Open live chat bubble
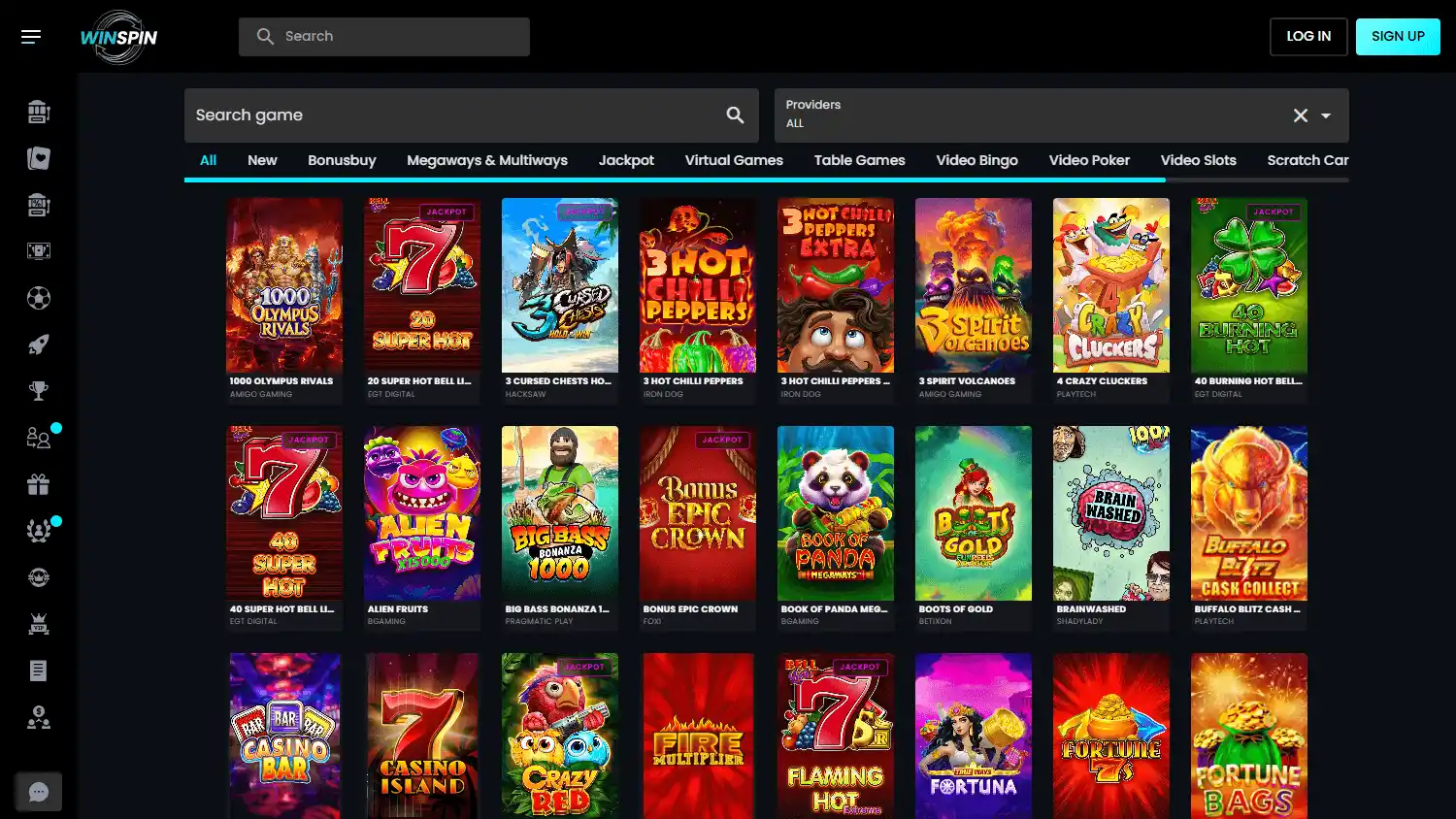The width and height of the screenshot is (1456, 819). point(39,792)
